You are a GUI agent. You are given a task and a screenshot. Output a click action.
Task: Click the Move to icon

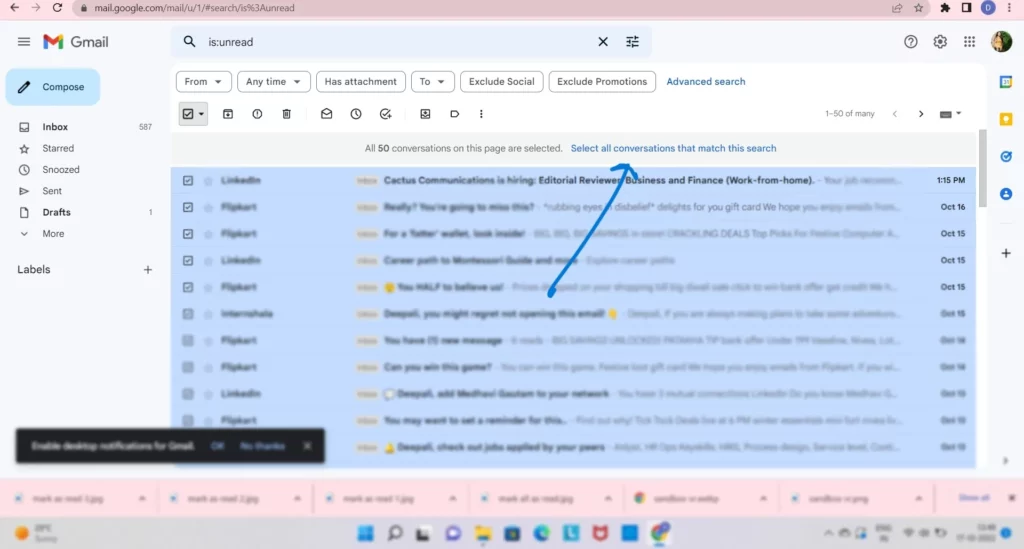click(425, 114)
